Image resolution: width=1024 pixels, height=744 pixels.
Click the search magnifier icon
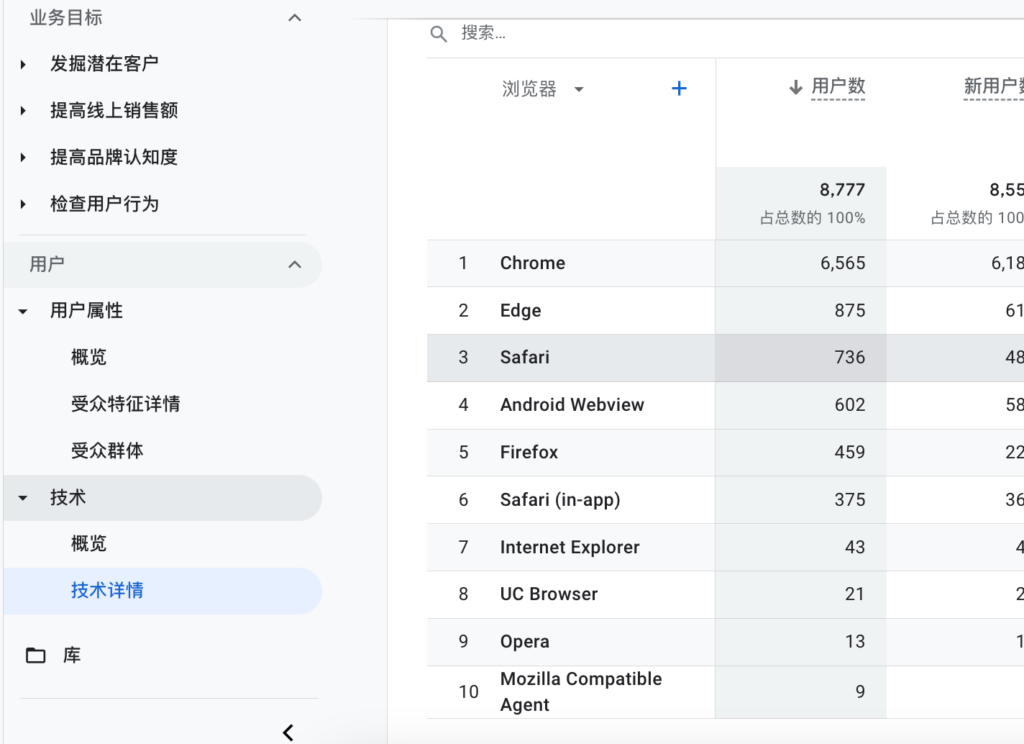point(439,33)
